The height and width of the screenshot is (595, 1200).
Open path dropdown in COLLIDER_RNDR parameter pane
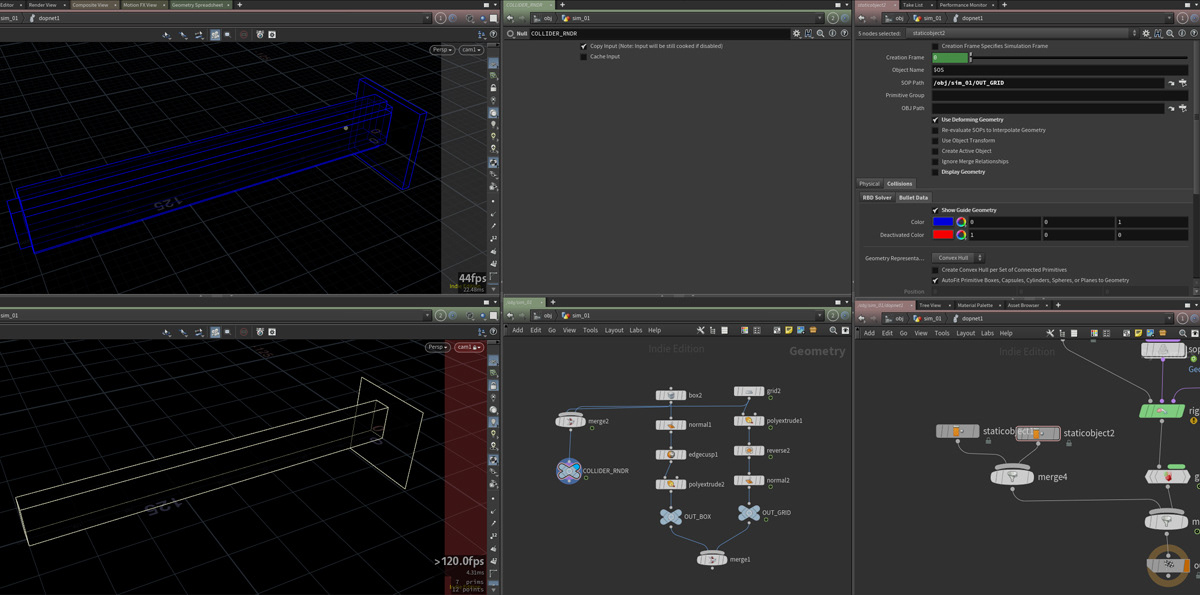820,18
